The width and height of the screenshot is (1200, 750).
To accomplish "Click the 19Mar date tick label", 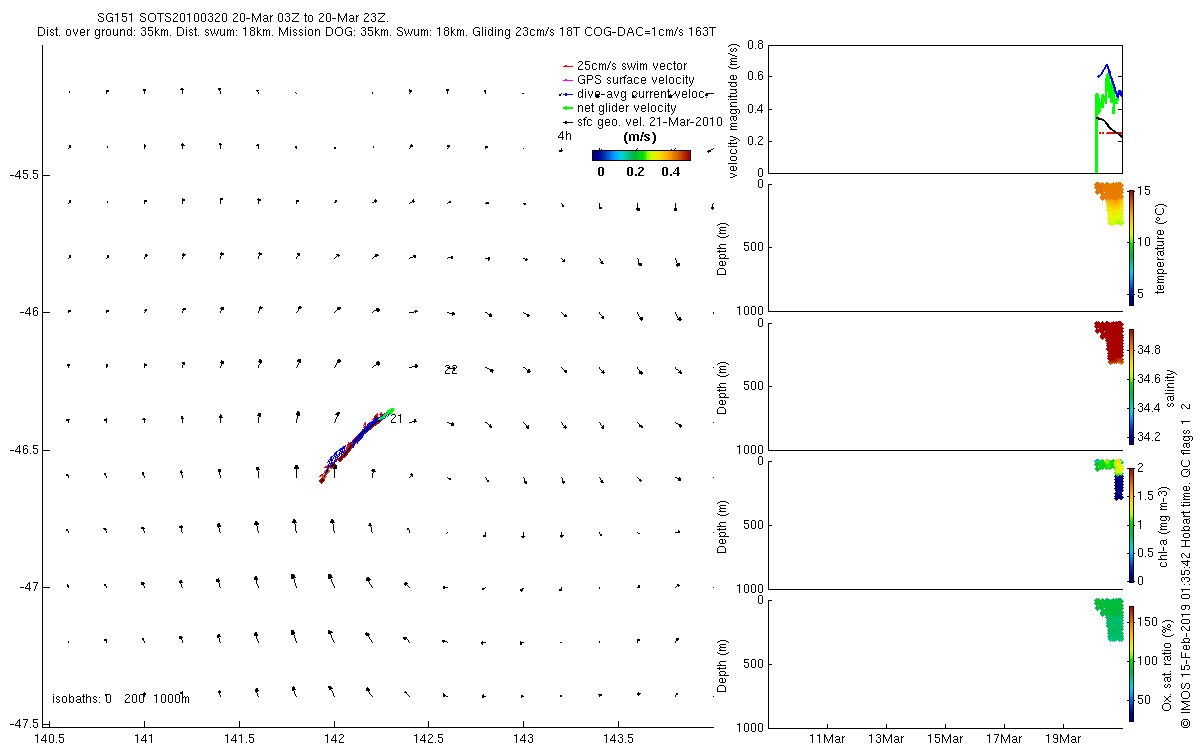I will tap(1062, 739).
